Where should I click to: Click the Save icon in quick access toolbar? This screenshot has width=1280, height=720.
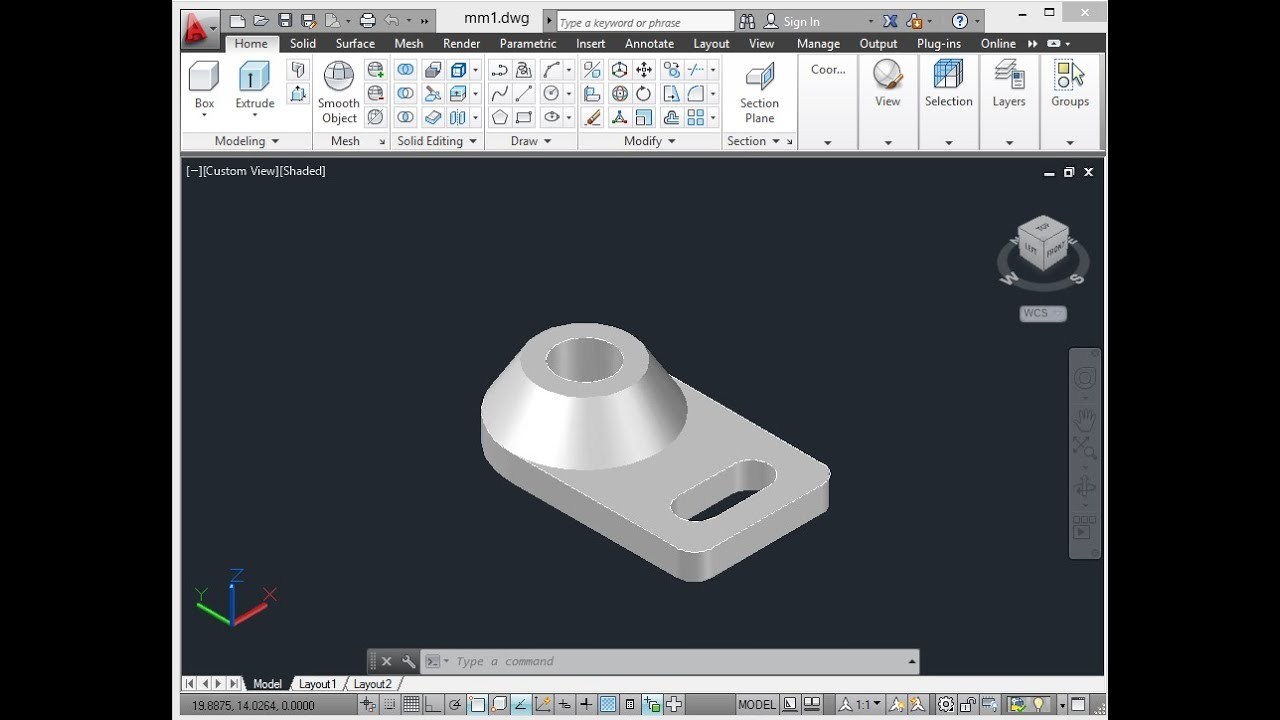tap(285, 20)
